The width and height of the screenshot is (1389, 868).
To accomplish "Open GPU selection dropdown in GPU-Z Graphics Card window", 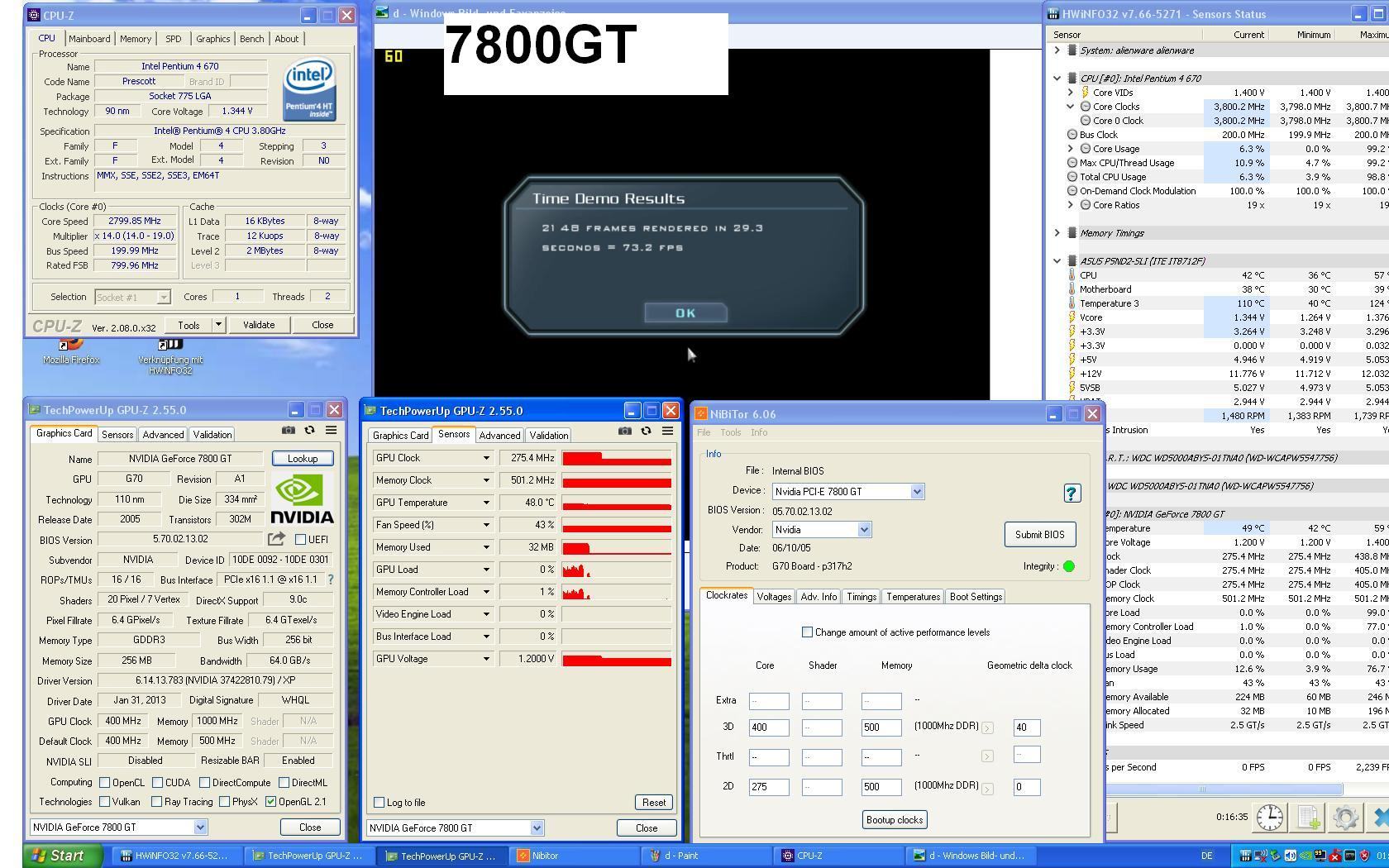I will pyautogui.click(x=200, y=827).
